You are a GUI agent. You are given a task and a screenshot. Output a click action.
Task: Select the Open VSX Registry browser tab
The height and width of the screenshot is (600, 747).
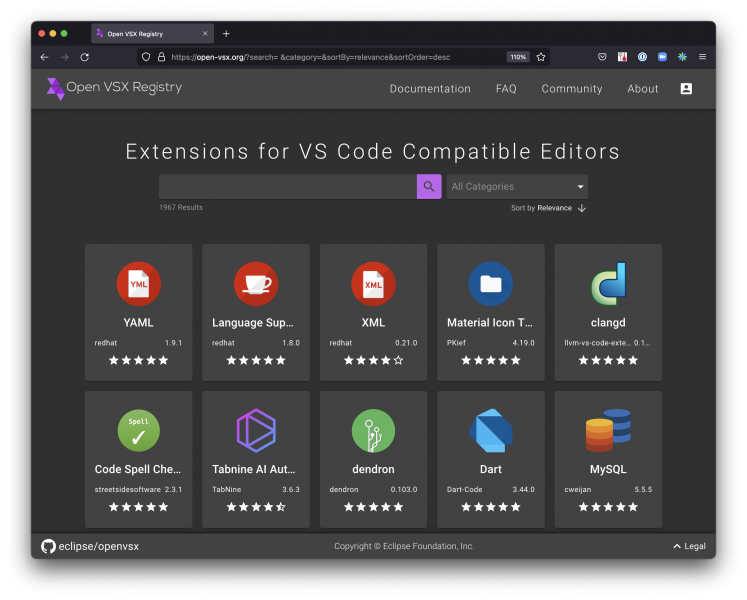[152, 34]
